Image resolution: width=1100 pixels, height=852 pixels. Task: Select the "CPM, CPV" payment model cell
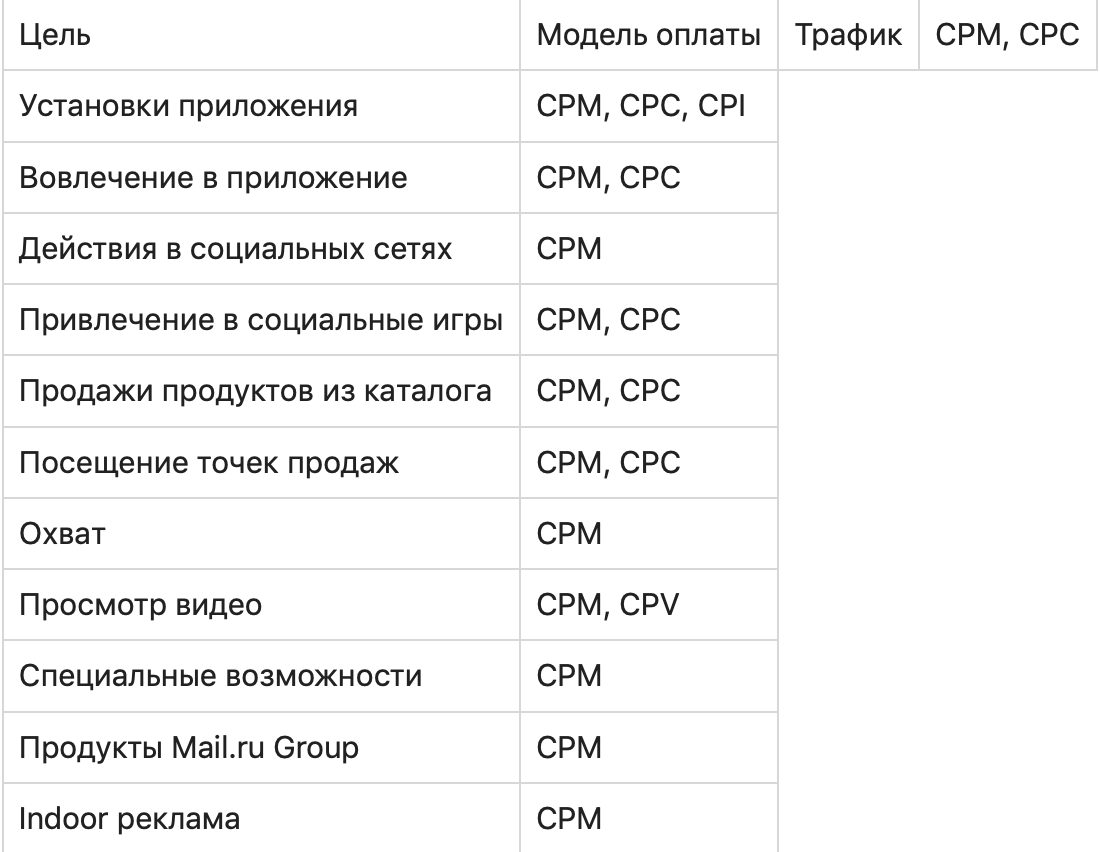point(608,605)
